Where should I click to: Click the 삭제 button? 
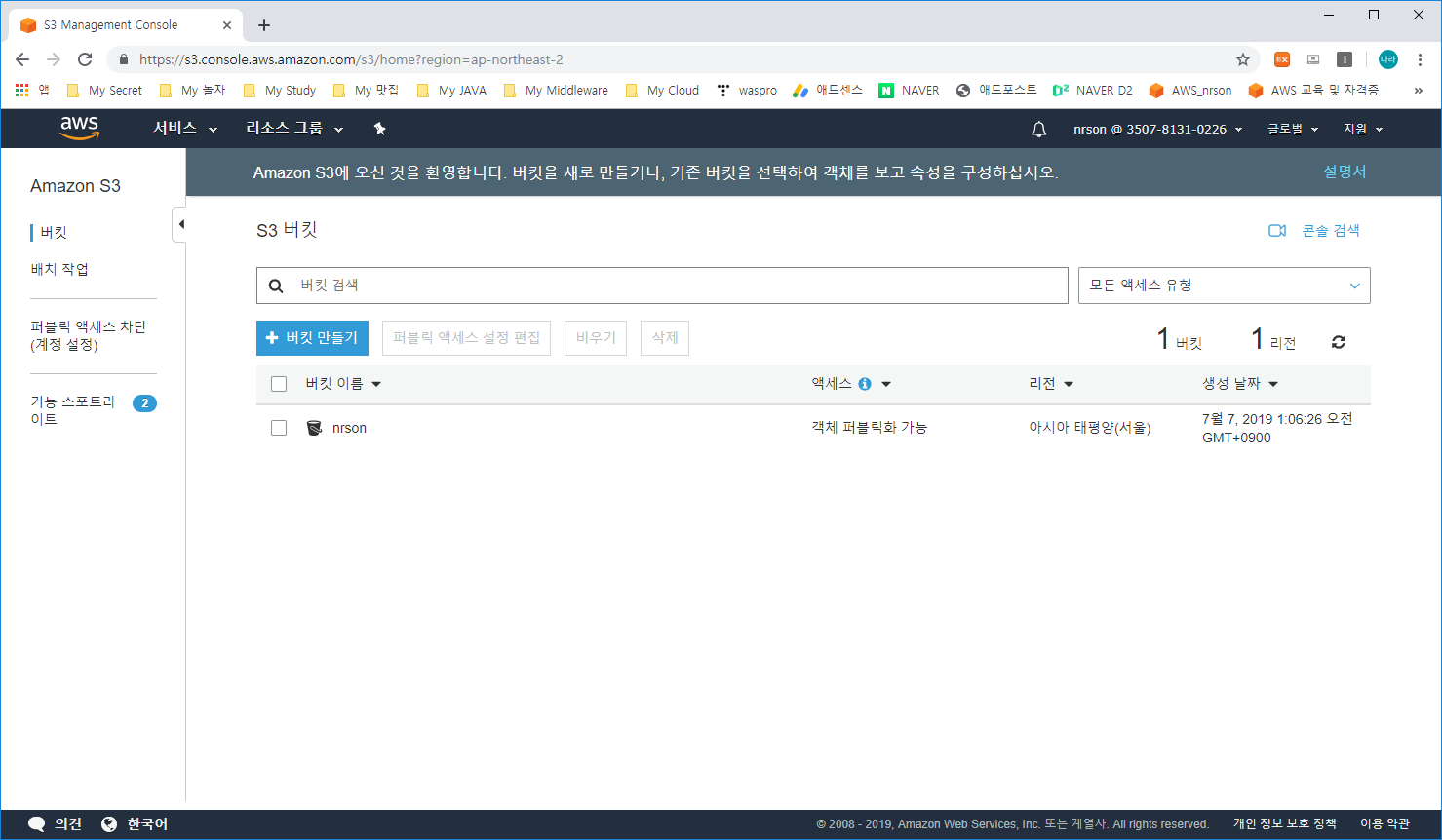click(665, 338)
